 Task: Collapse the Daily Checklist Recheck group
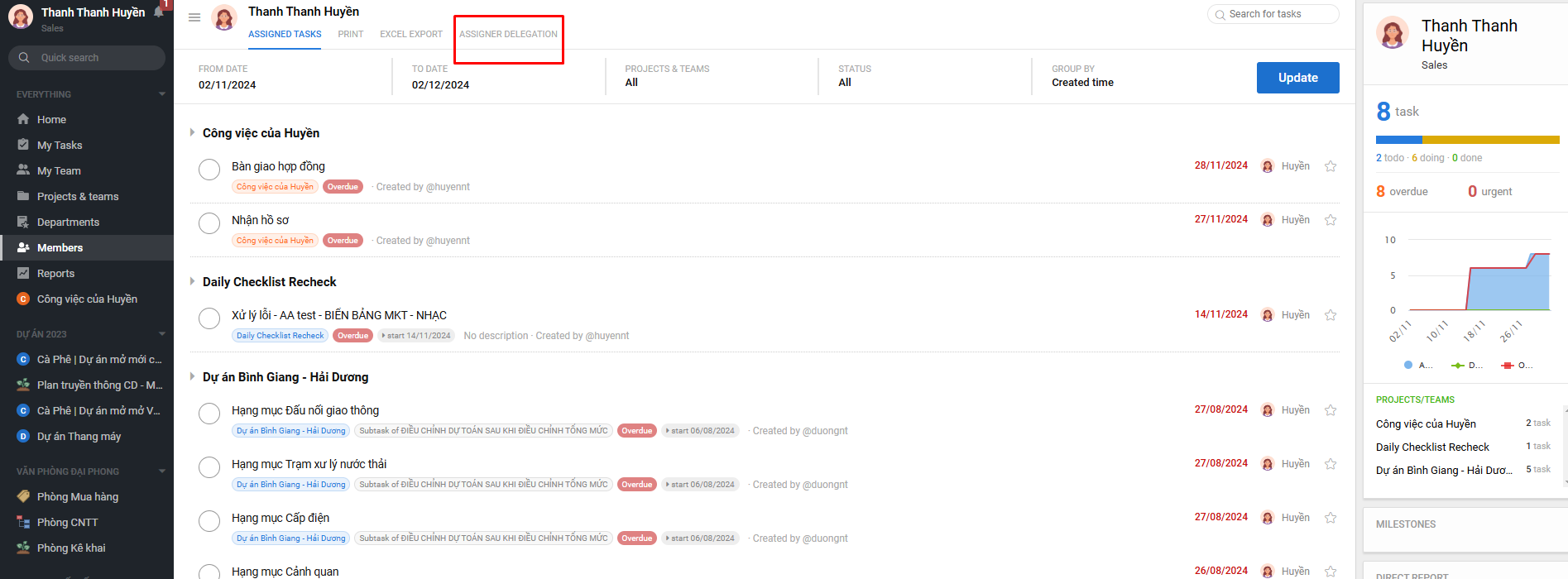[x=192, y=281]
